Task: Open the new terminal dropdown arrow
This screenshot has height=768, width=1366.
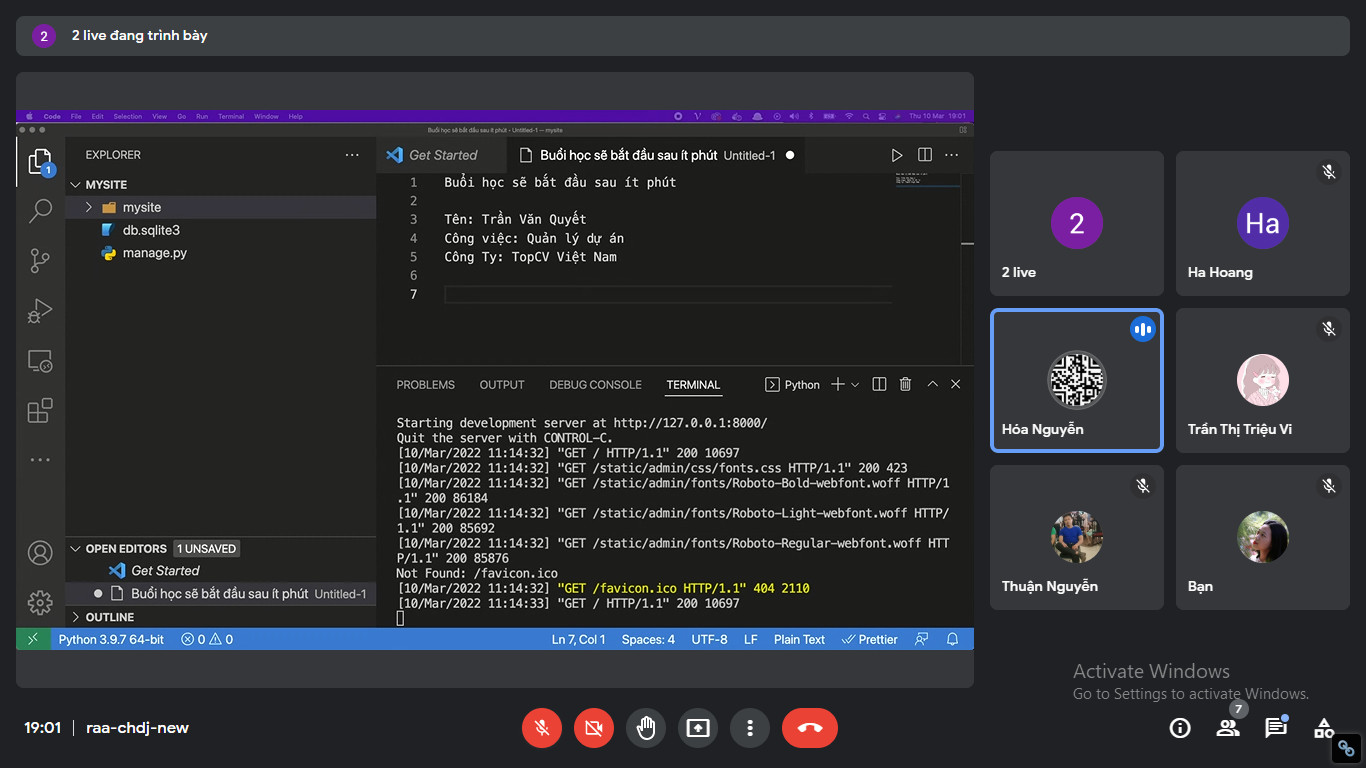Action: click(x=855, y=385)
